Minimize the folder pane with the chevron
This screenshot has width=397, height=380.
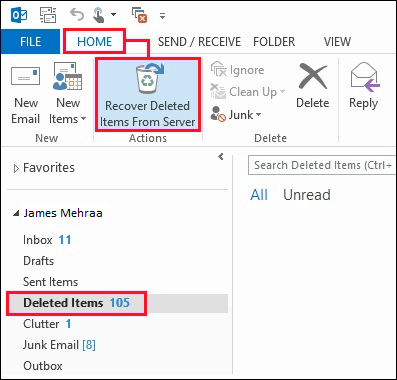click(221, 156)
